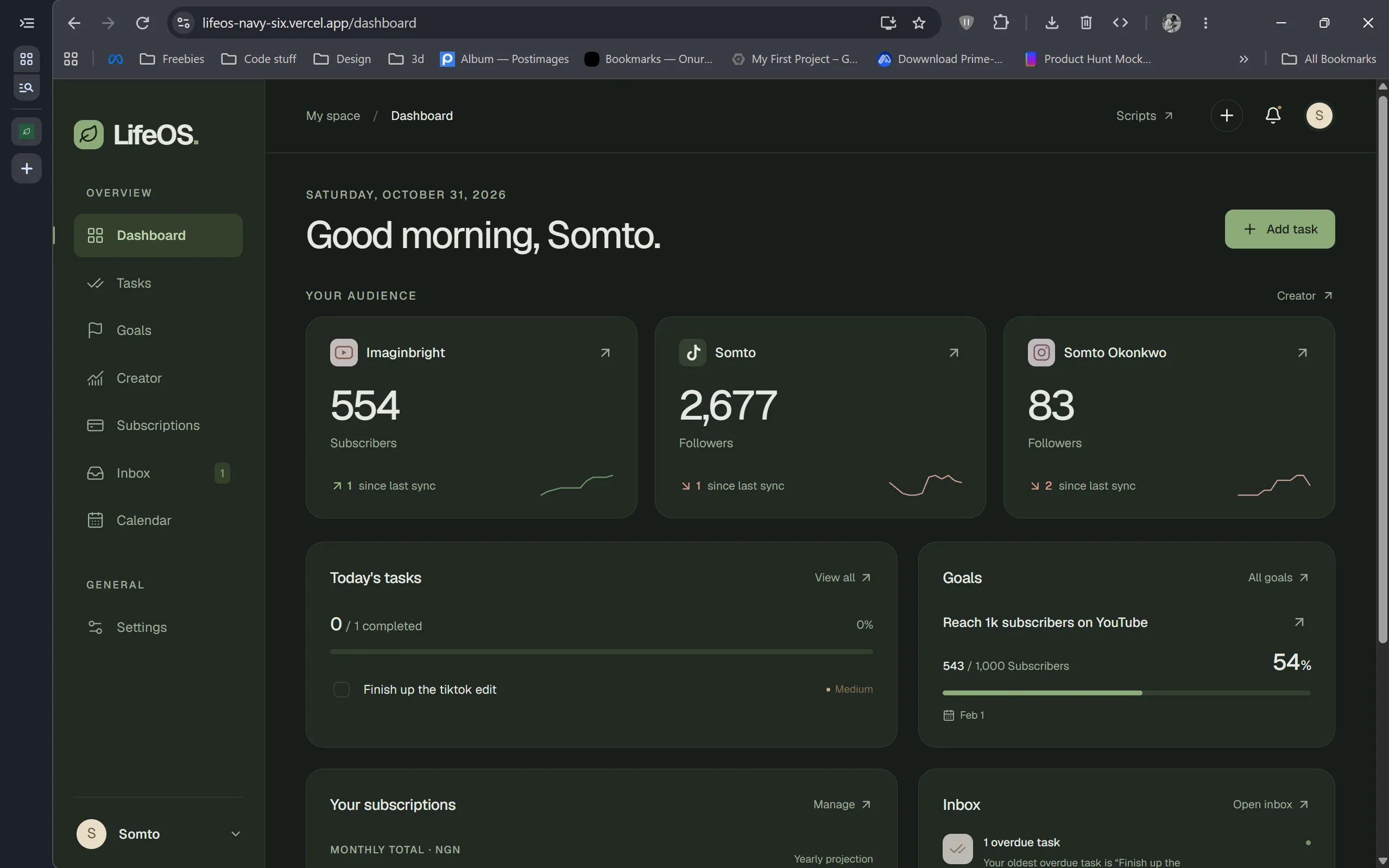Open arrow beside Reach 1k subscribers goal
This screenshot has height=868, width=1389.
click(x=1299, y=622)
